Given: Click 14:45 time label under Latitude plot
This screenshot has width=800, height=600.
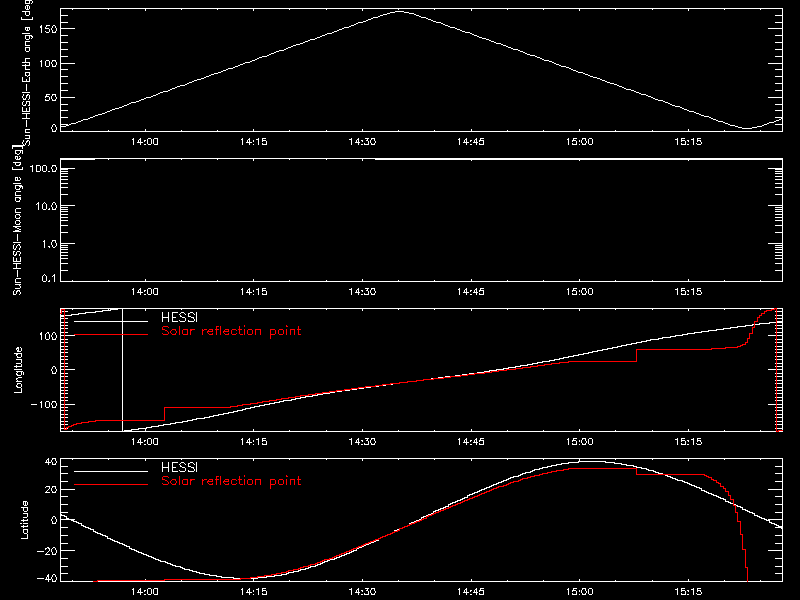Looking at the screenshot, I should click(471, 592).
